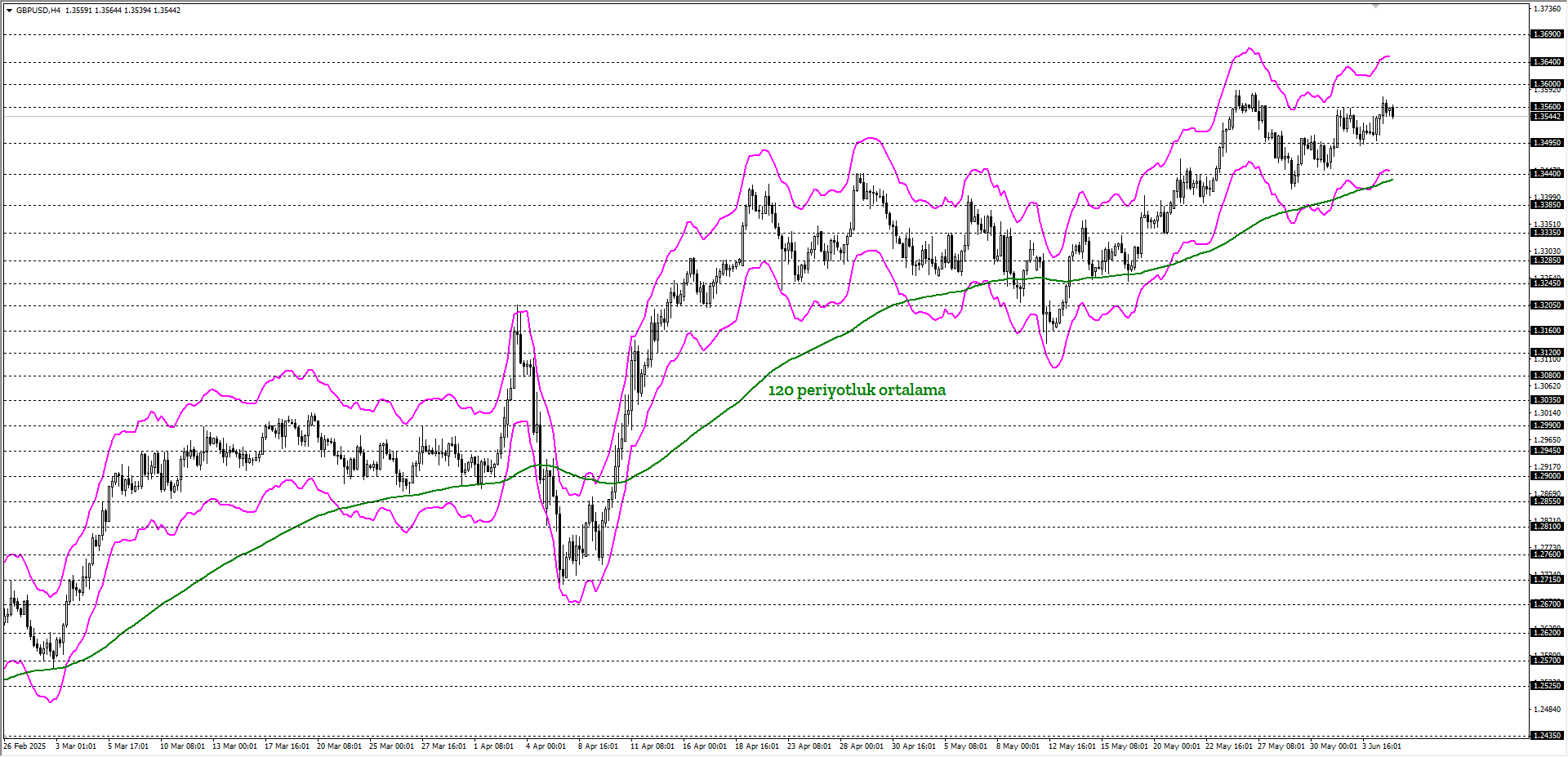Viewport: 1568px width, 757px height.
Task: Click the 12 May 16:01 time label
Action: click(x=1072, y=746)
